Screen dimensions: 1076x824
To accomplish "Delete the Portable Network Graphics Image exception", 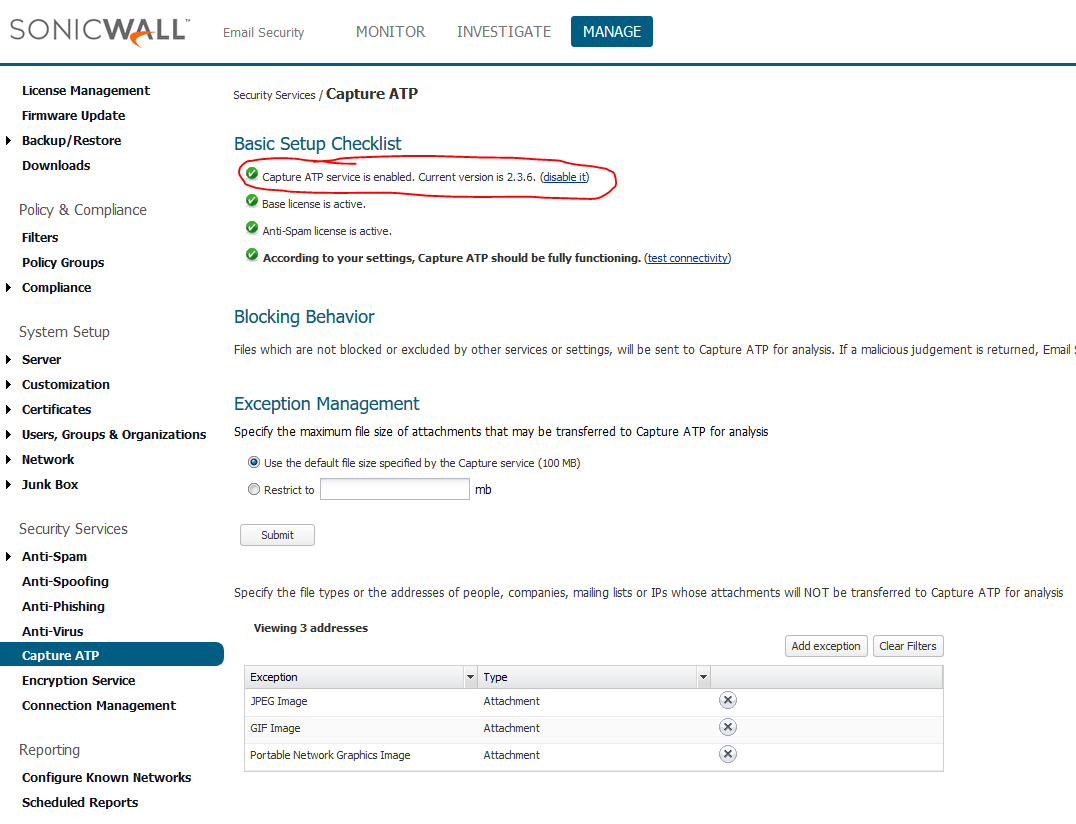I will pos(727,754).
